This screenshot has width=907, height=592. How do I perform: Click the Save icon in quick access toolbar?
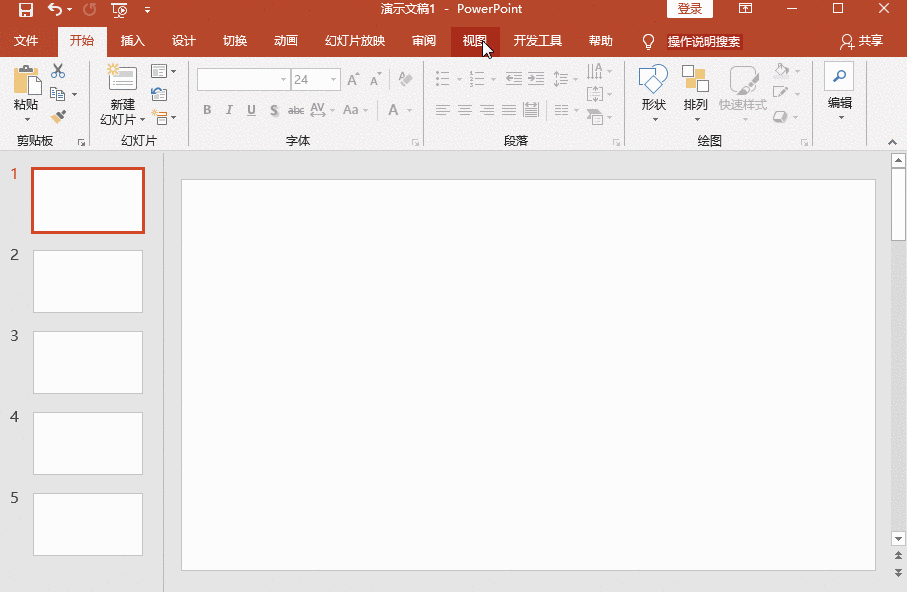26,10
